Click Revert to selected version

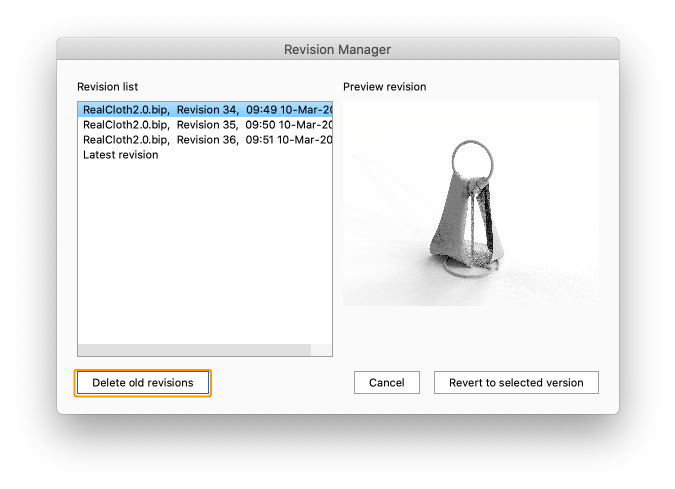click(x=516, y=383)
